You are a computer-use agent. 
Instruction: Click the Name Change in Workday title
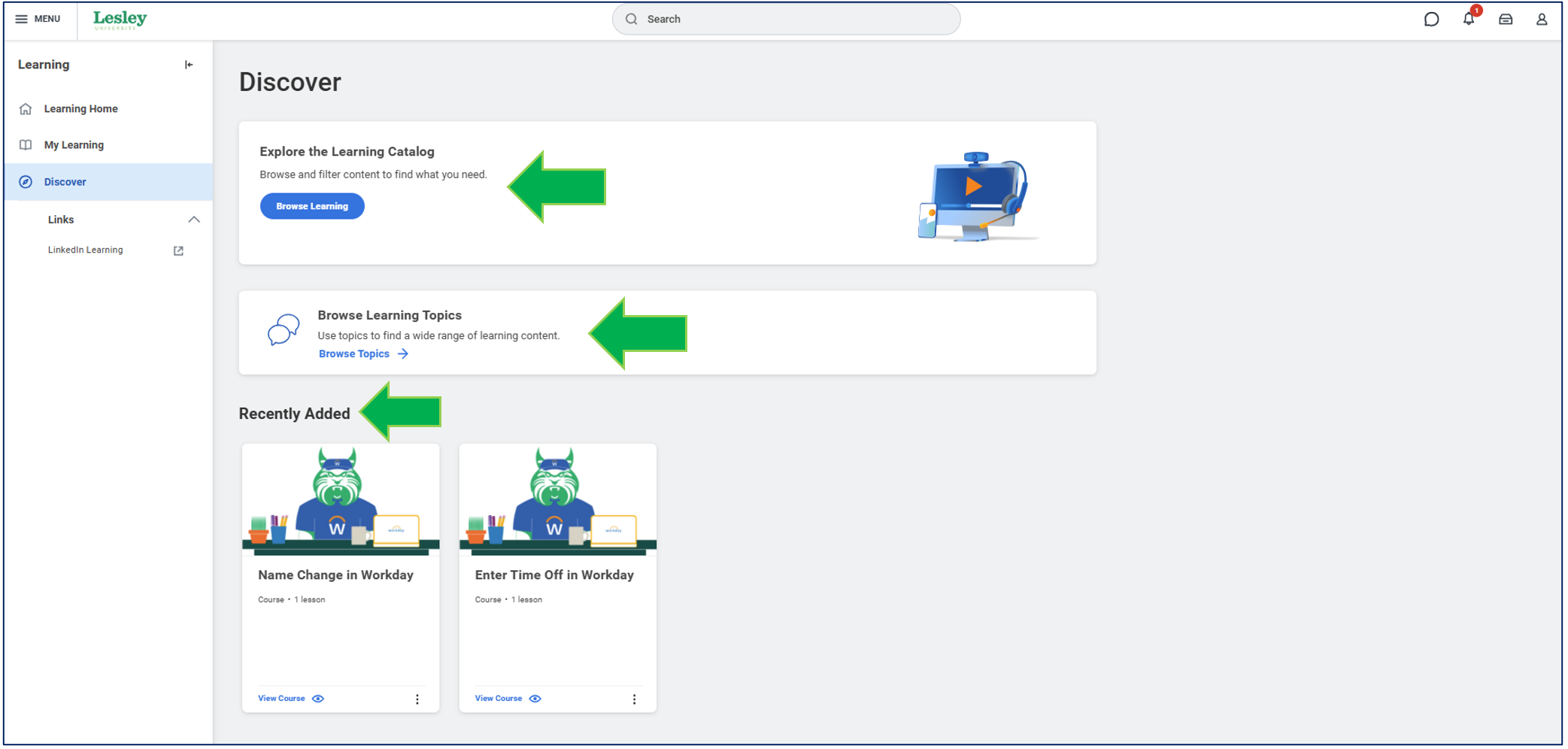click(336, 575)
